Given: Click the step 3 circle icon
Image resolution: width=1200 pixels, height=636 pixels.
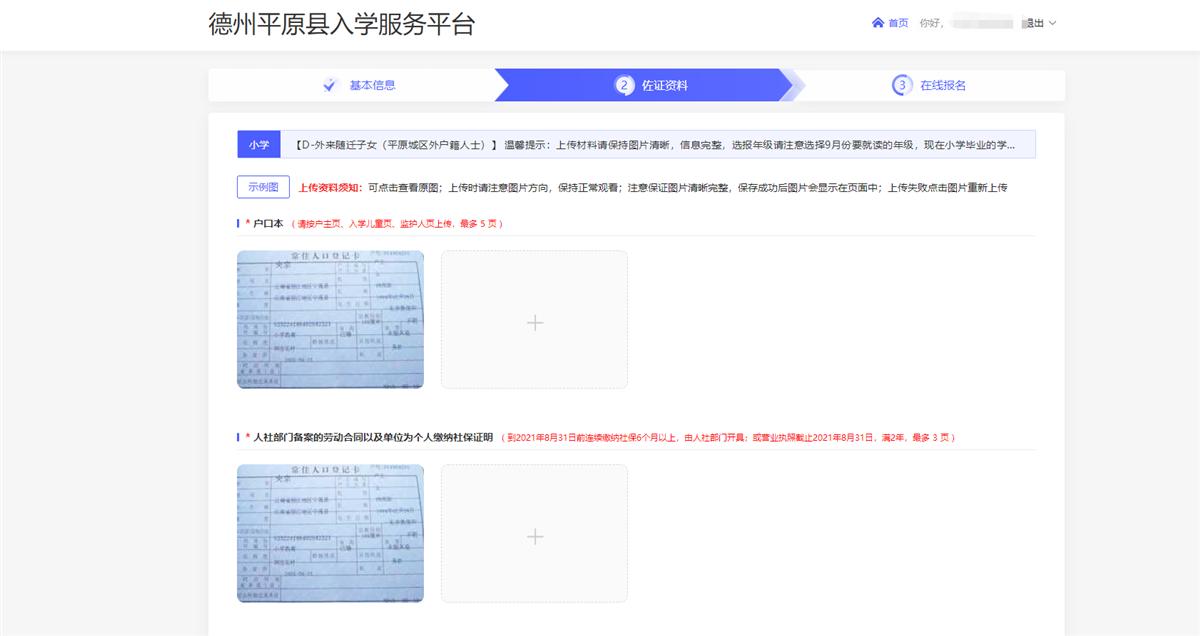Looking at the screenshot, I should click(x=902, y=86).
